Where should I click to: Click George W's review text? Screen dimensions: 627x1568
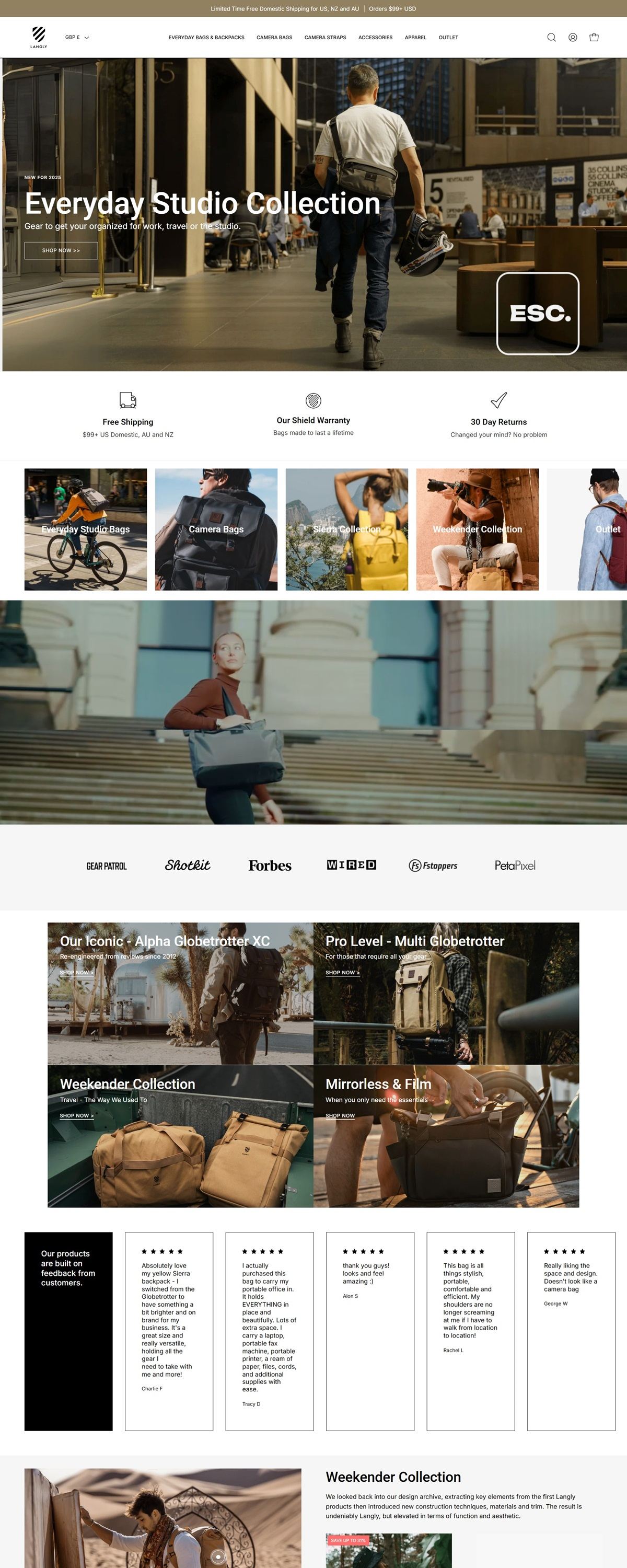(x=571, y=1277)
